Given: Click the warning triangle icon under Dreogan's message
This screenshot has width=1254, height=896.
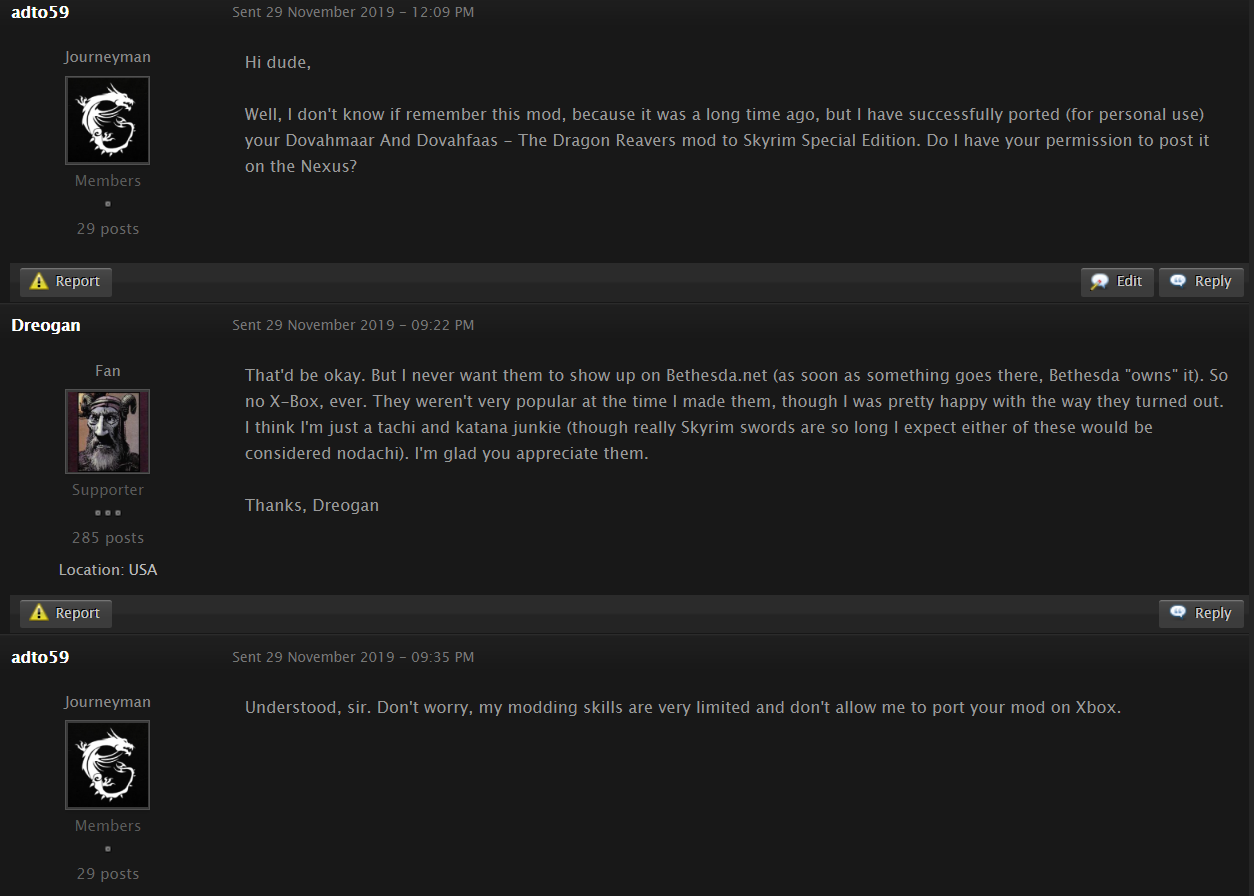Looking at the screenshot, I should pyautogui.click(x=40, y=613).
